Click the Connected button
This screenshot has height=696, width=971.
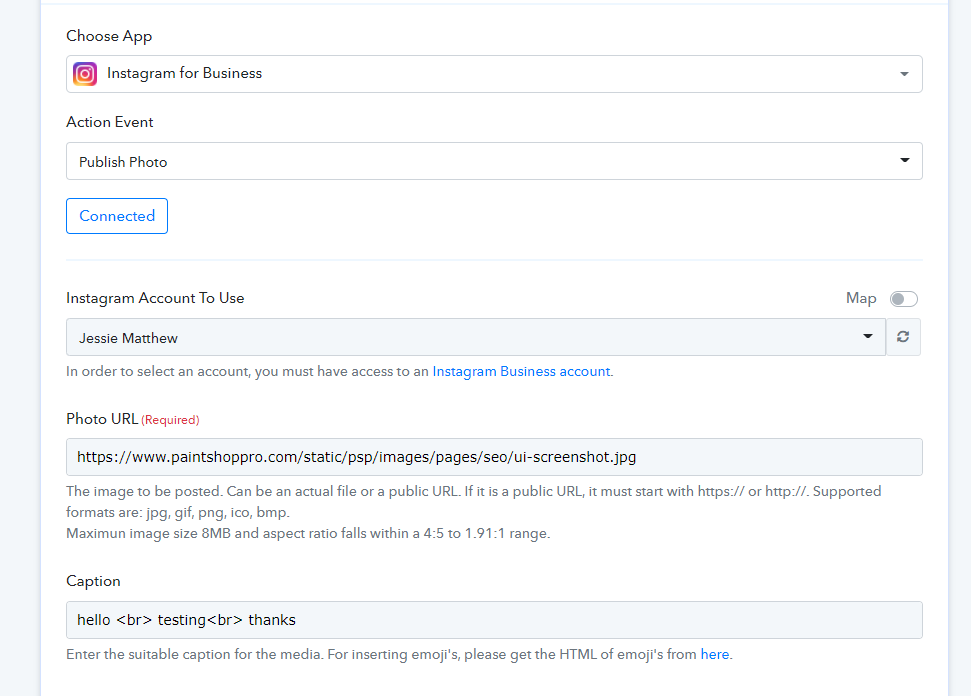(x=117, y=216)
